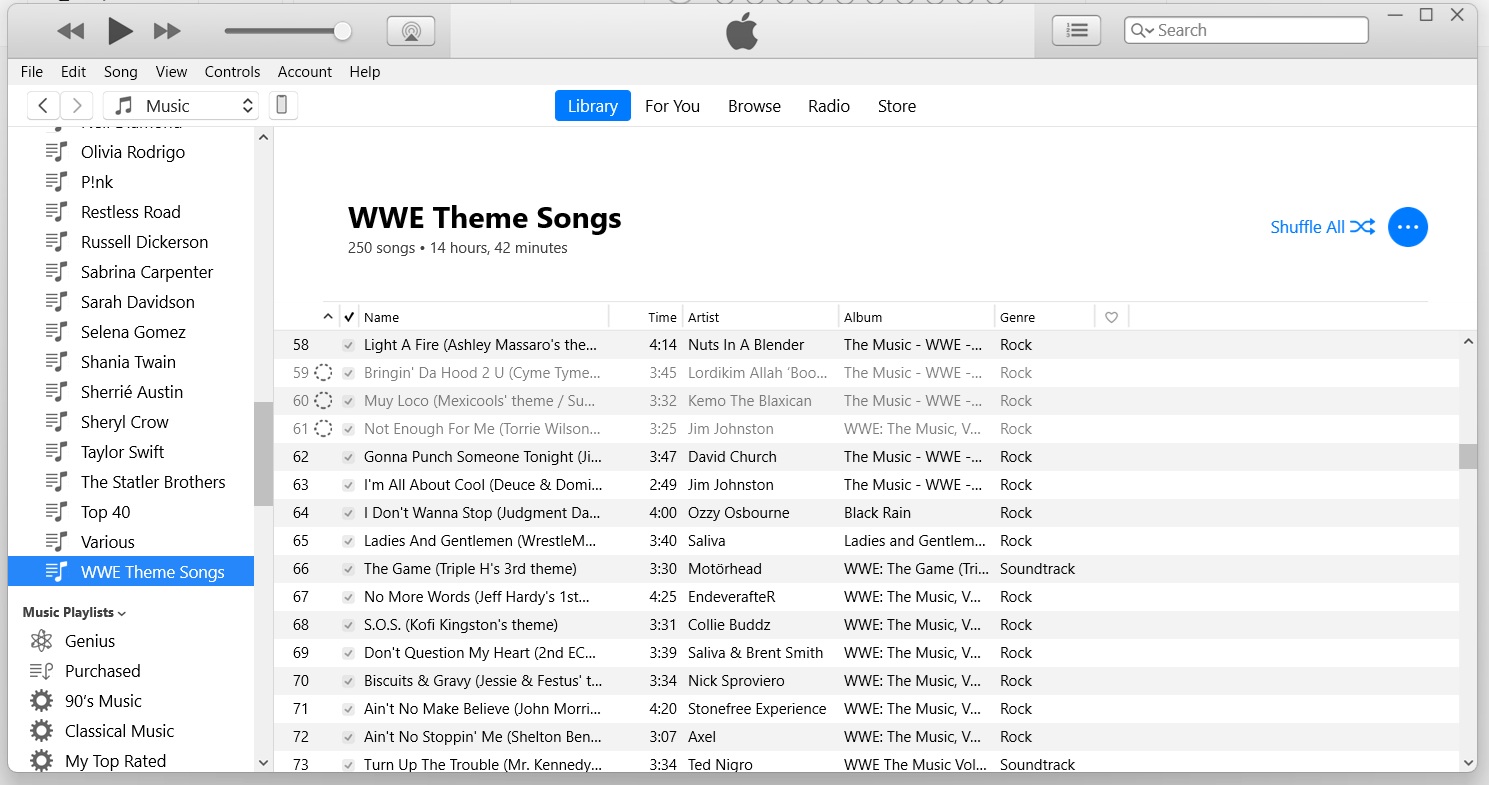1489x785 pixels.
Task: Click the sort direction arrow column header
Action: pos(328,317)
